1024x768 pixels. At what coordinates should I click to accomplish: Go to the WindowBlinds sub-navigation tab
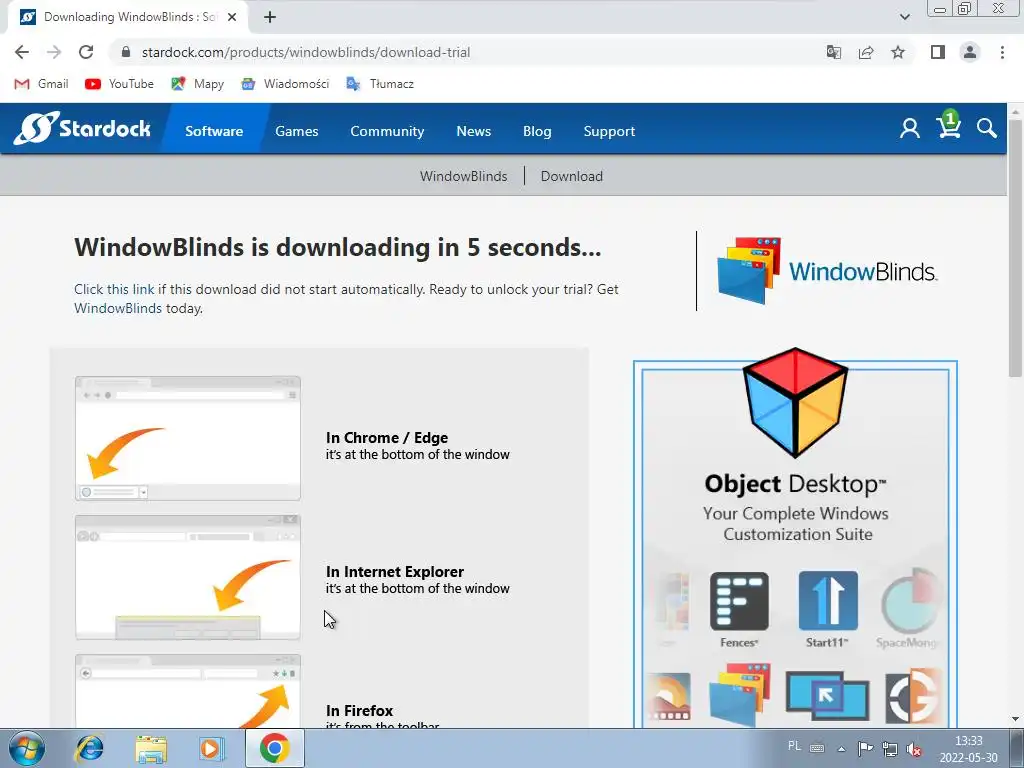coord(464,176)
